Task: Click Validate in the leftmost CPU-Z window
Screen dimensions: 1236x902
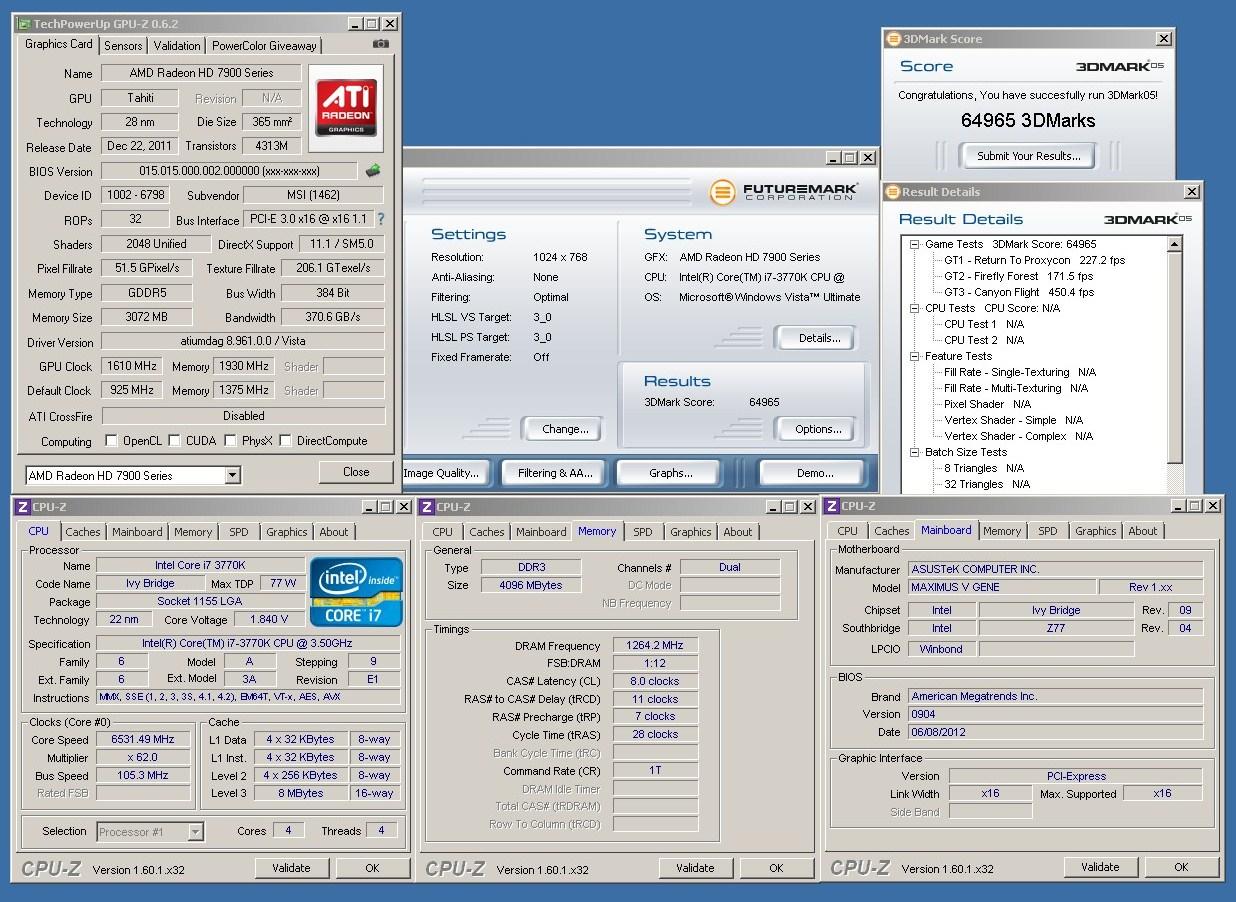Action: [291, 868]
